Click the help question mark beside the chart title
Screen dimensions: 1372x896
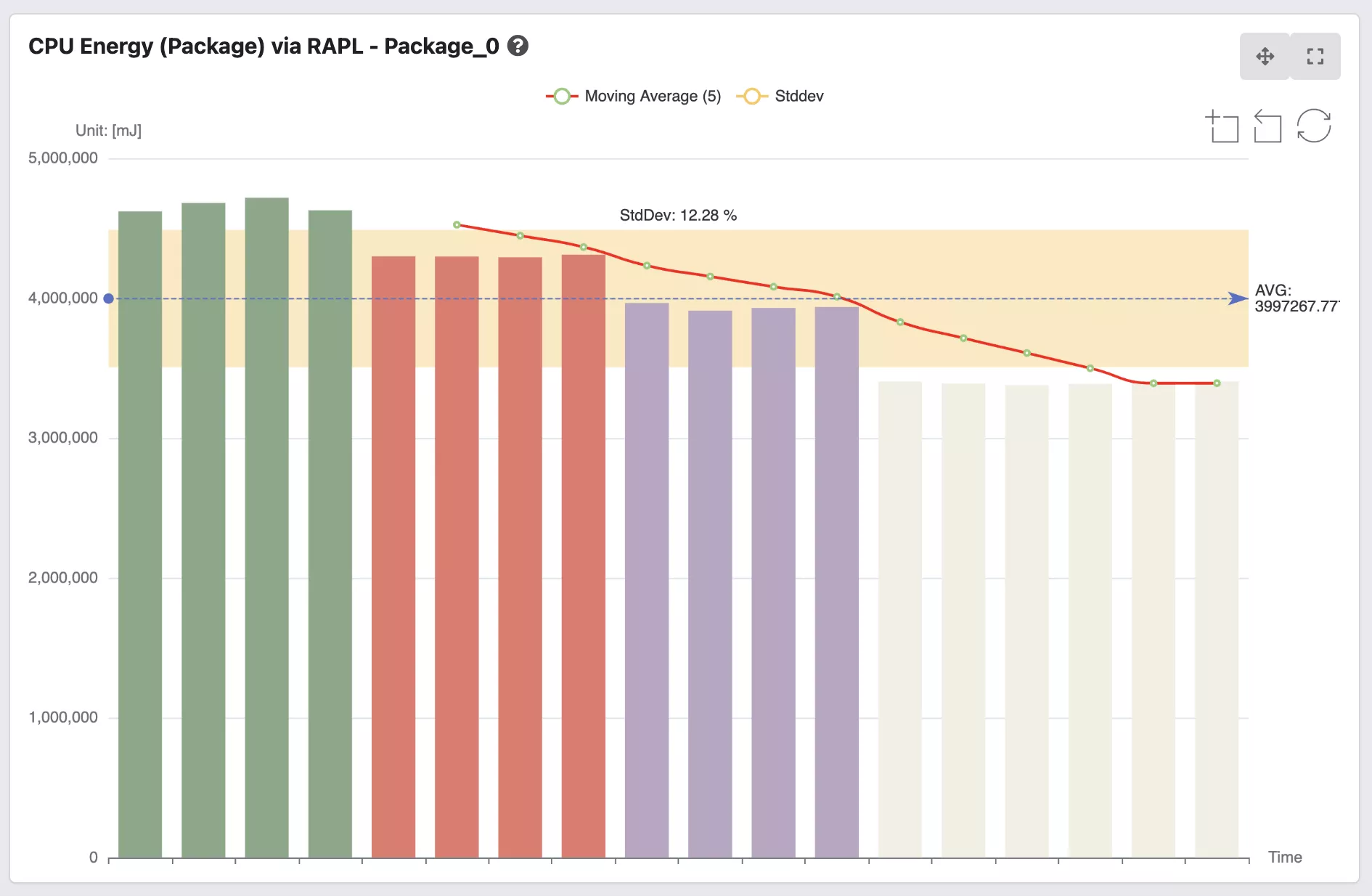point(518,46)
